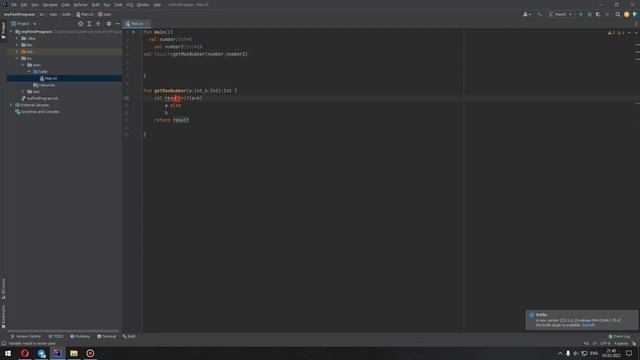640x360 pixels.
Task: Open the Tools menu
Action: coord(118,5)
